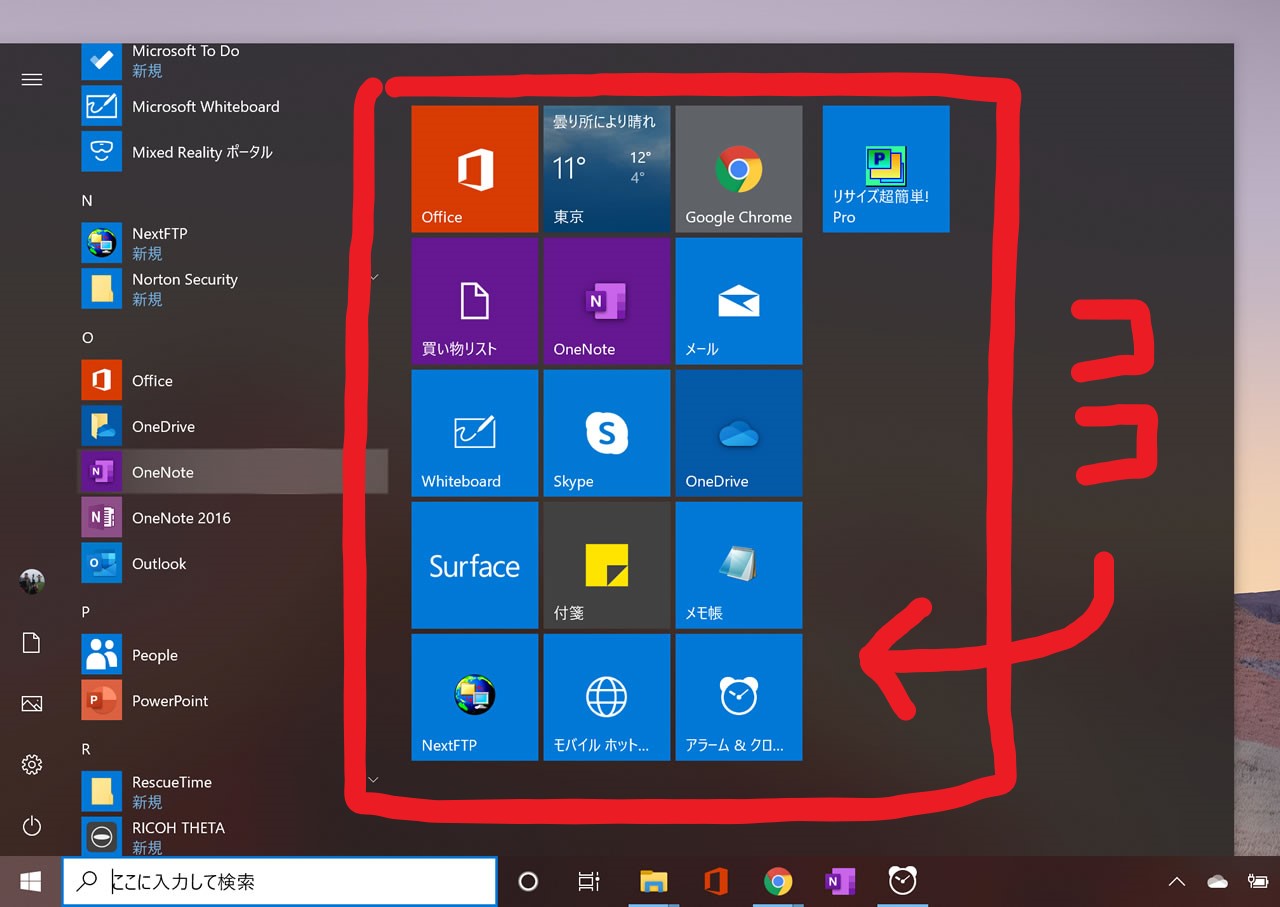This screenshot has height=907, width=1280.
Task: Open the OneNote purple tile
Action: (x=606, y=301)
